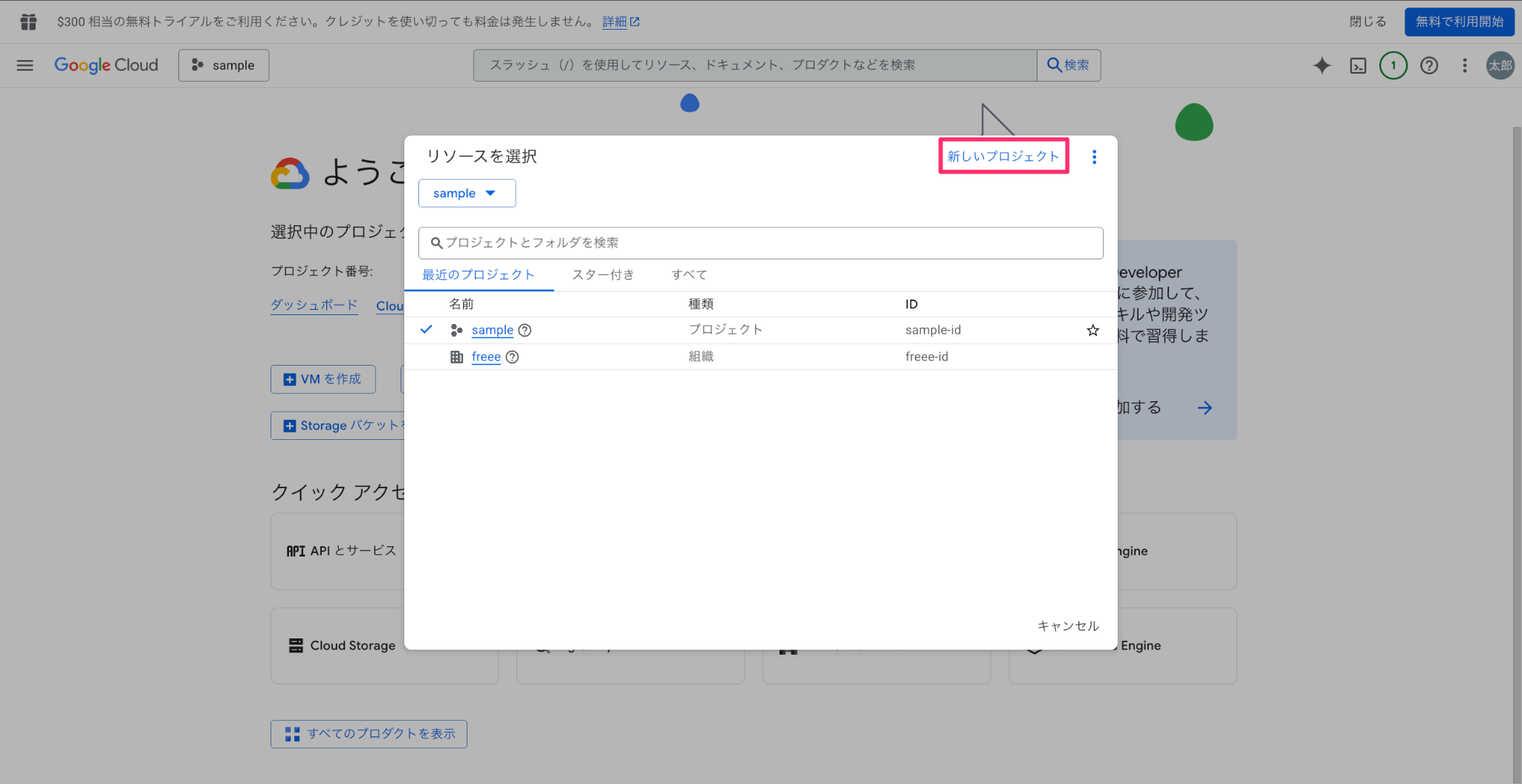
Task: Open the dialog's three-dot more options menu
Action: [1094, 157]
